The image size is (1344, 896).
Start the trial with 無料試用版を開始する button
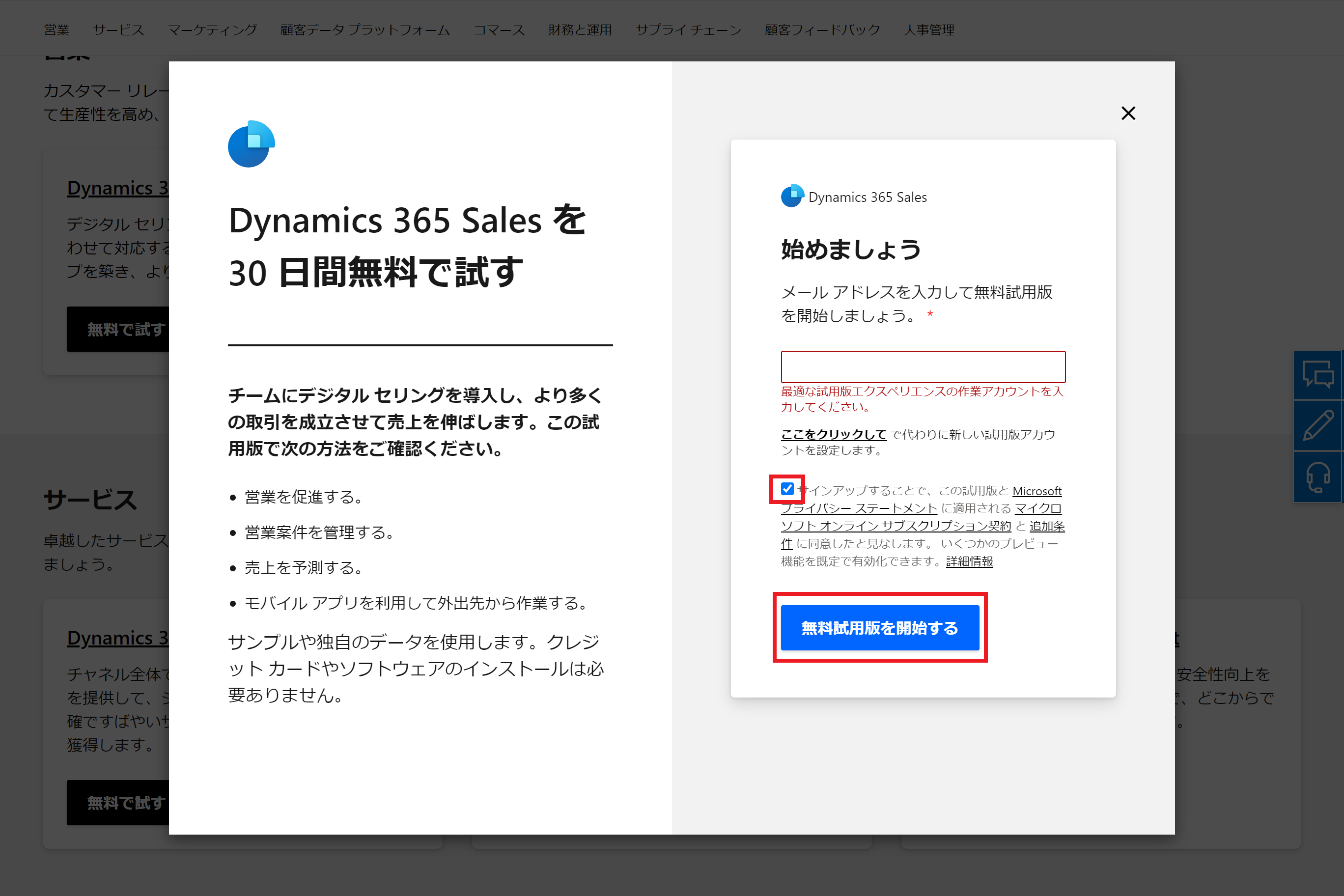click(x=880, y=627)
